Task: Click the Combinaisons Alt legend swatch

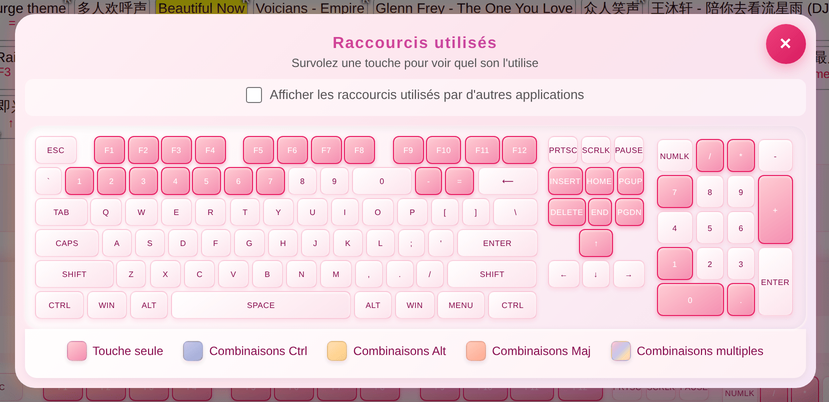Action: (337, 351)
